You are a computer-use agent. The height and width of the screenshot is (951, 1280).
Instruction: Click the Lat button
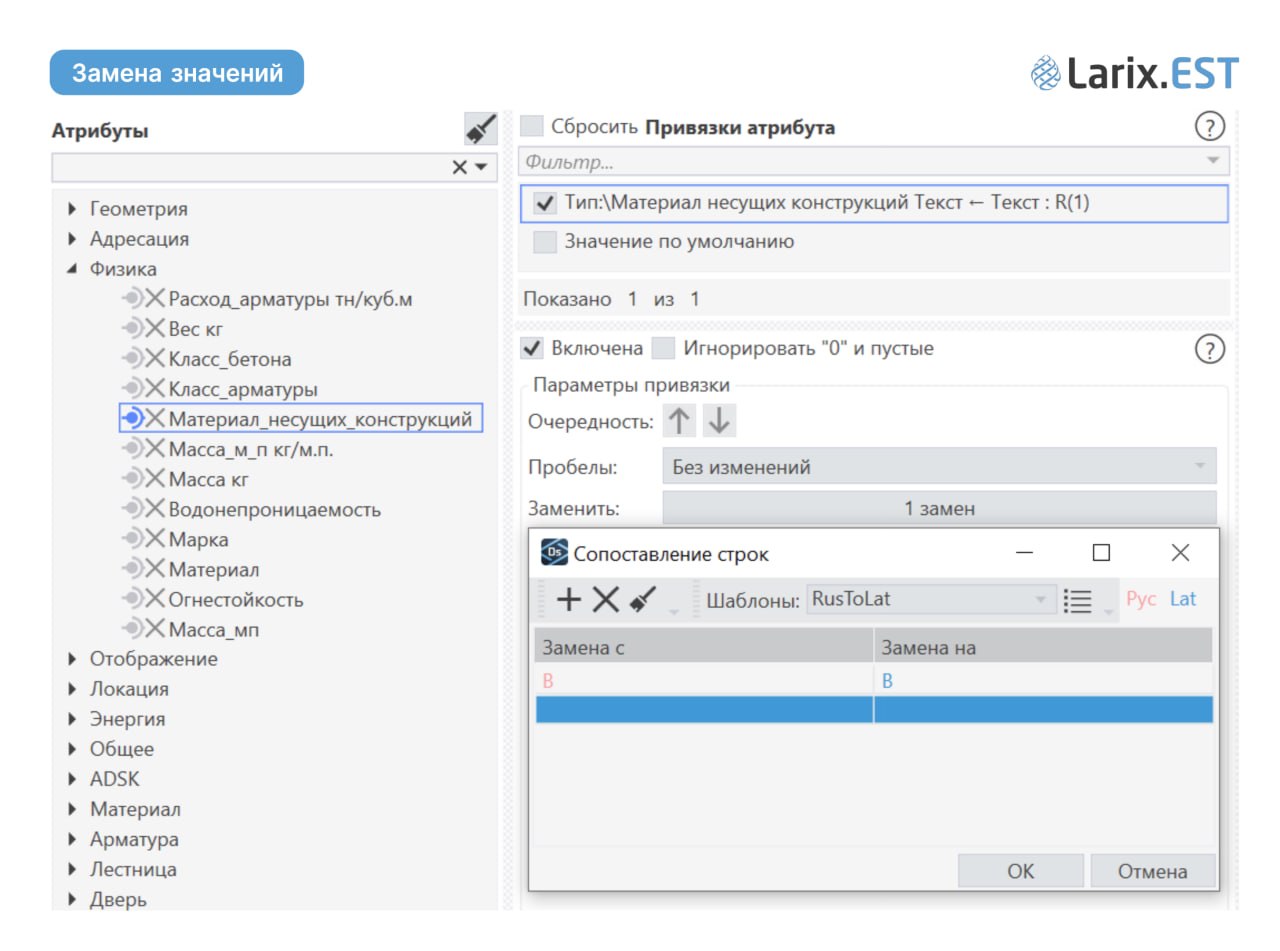[x=1183, y=599]
